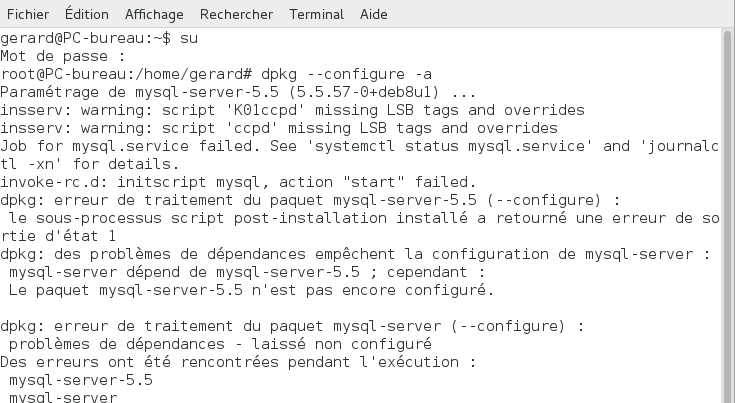This screenshot has width=735, height=403.
Task: Open the Édition menu
Action: 87,14
